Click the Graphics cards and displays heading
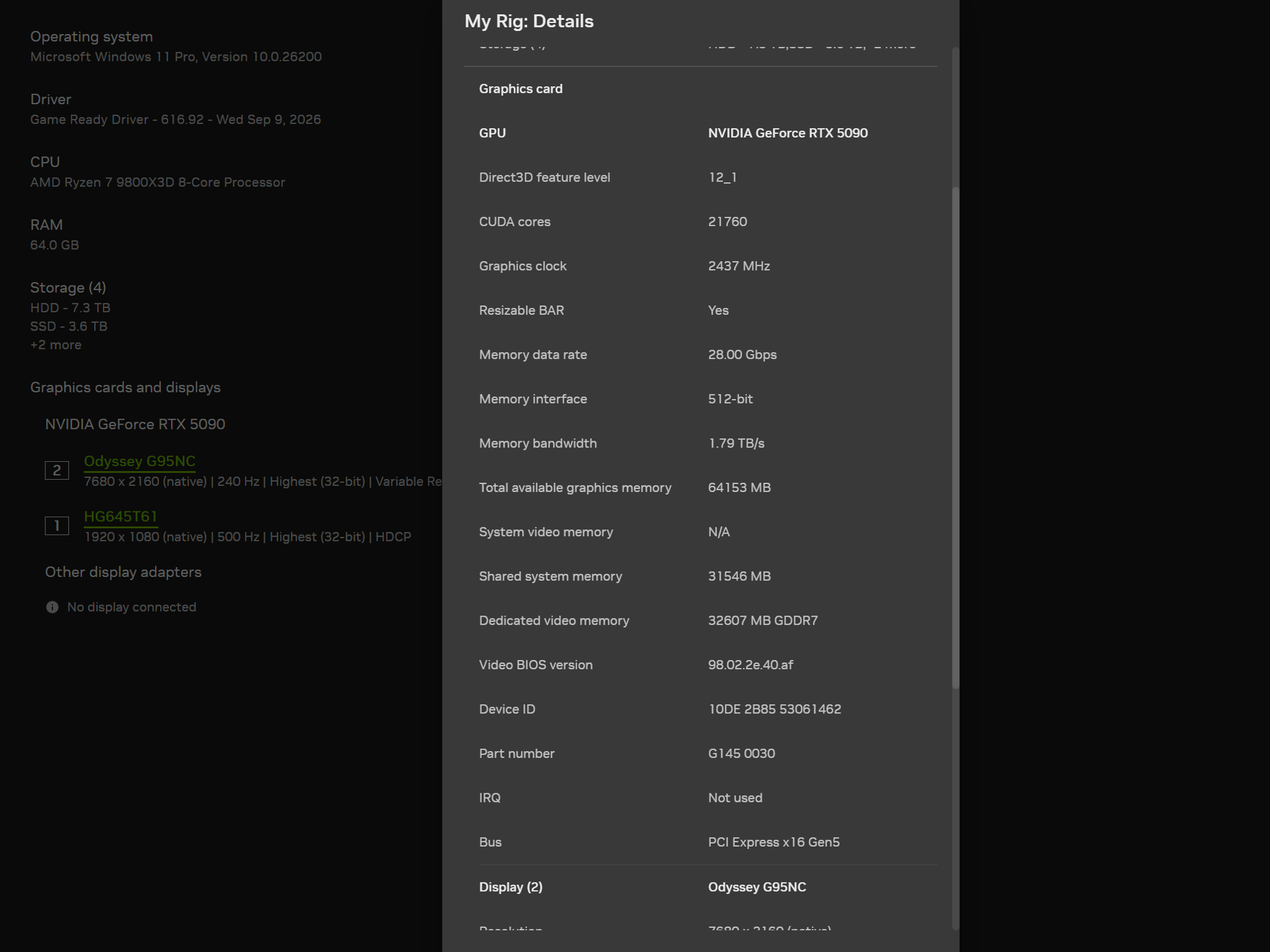The image size is (1270, 952). click(125, 387)
